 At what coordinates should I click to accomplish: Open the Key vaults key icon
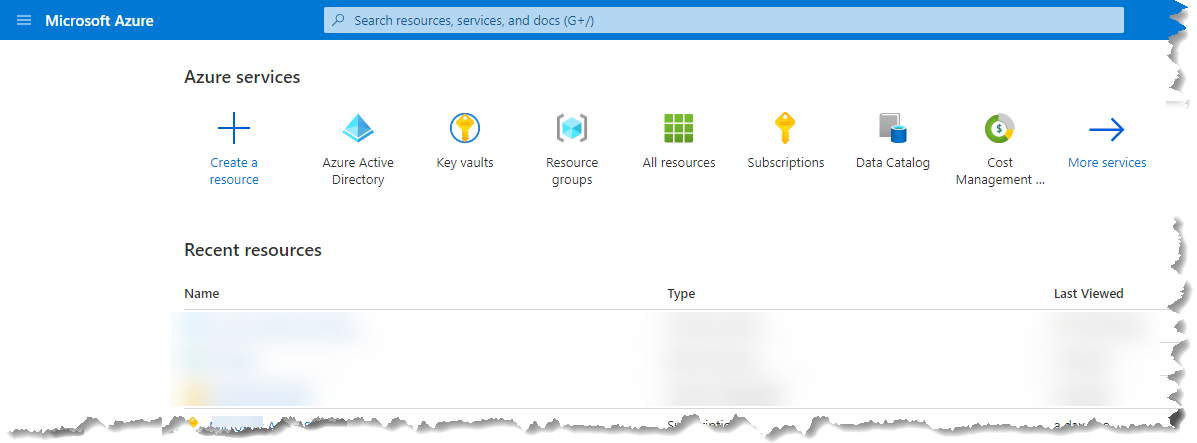pos(465,128)
